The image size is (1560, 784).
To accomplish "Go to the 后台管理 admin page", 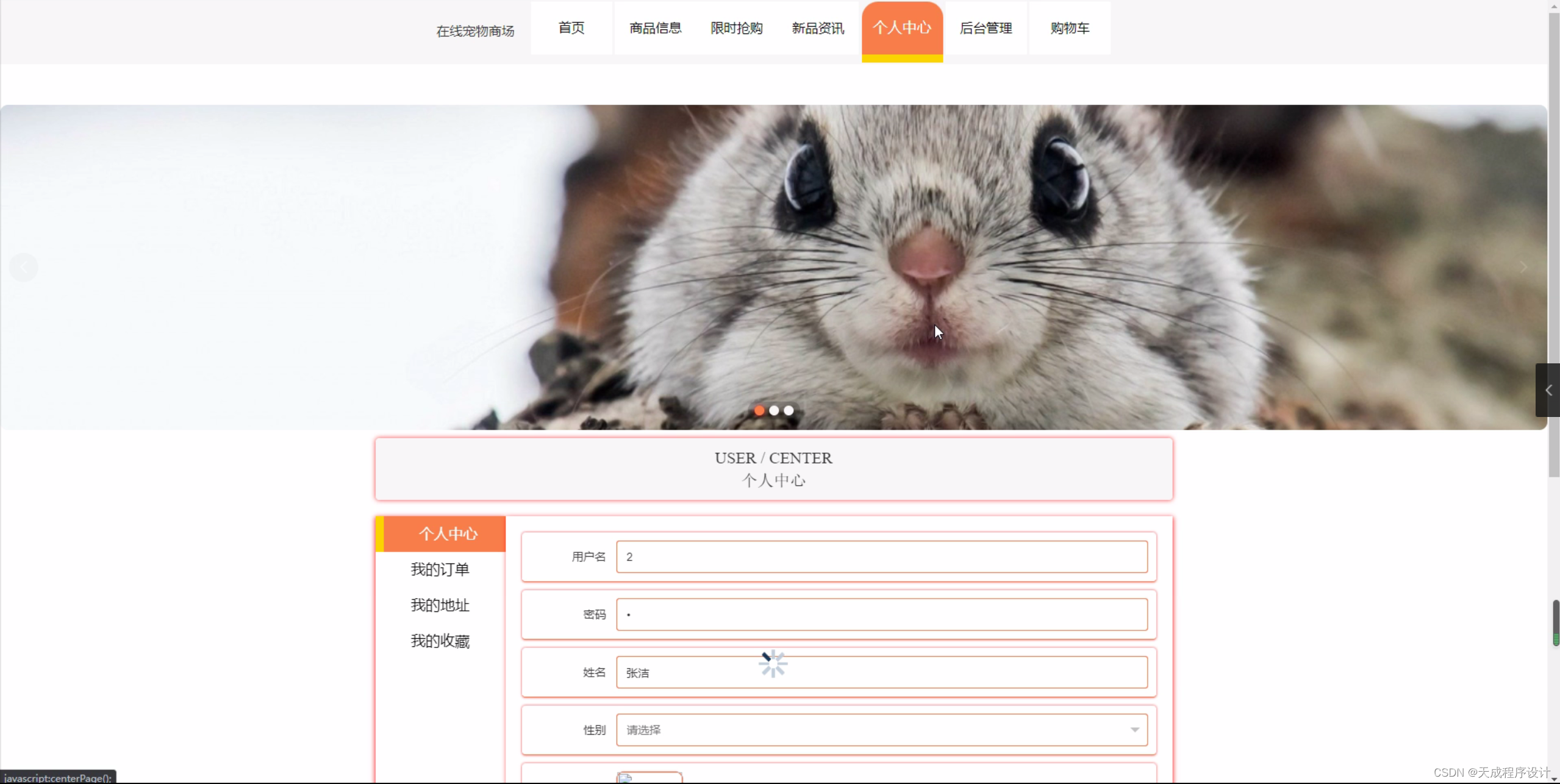I will [x=984, y=27].
